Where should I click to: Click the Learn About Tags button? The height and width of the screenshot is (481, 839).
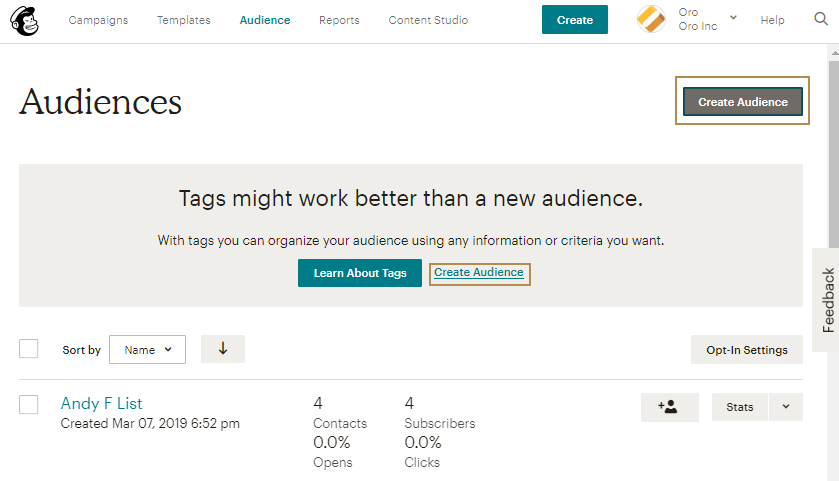(360, 273)
